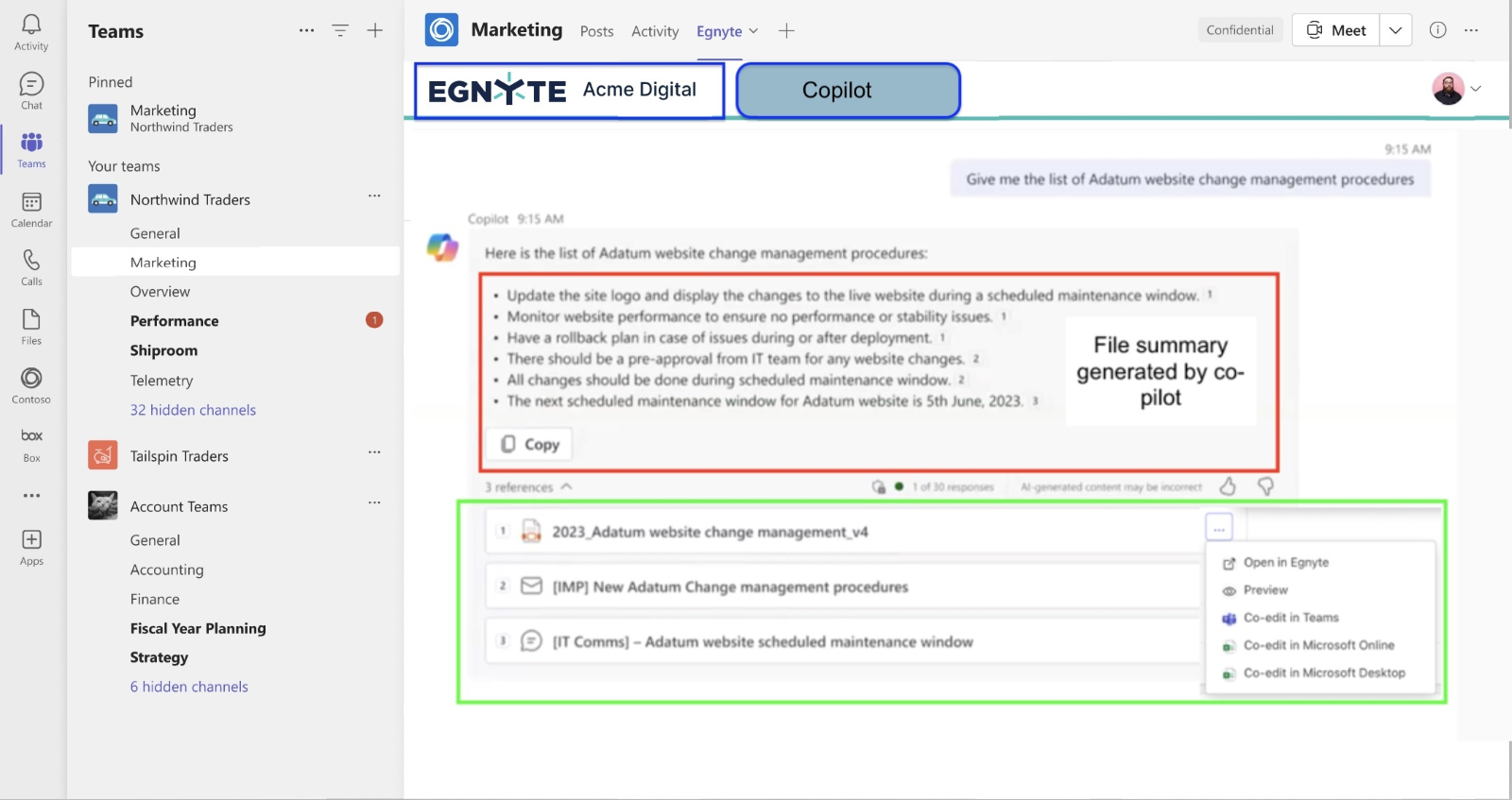Open the Activity bell in sidebar
The height and width of the screenshot is (800, 1512).
click(31, 31)
